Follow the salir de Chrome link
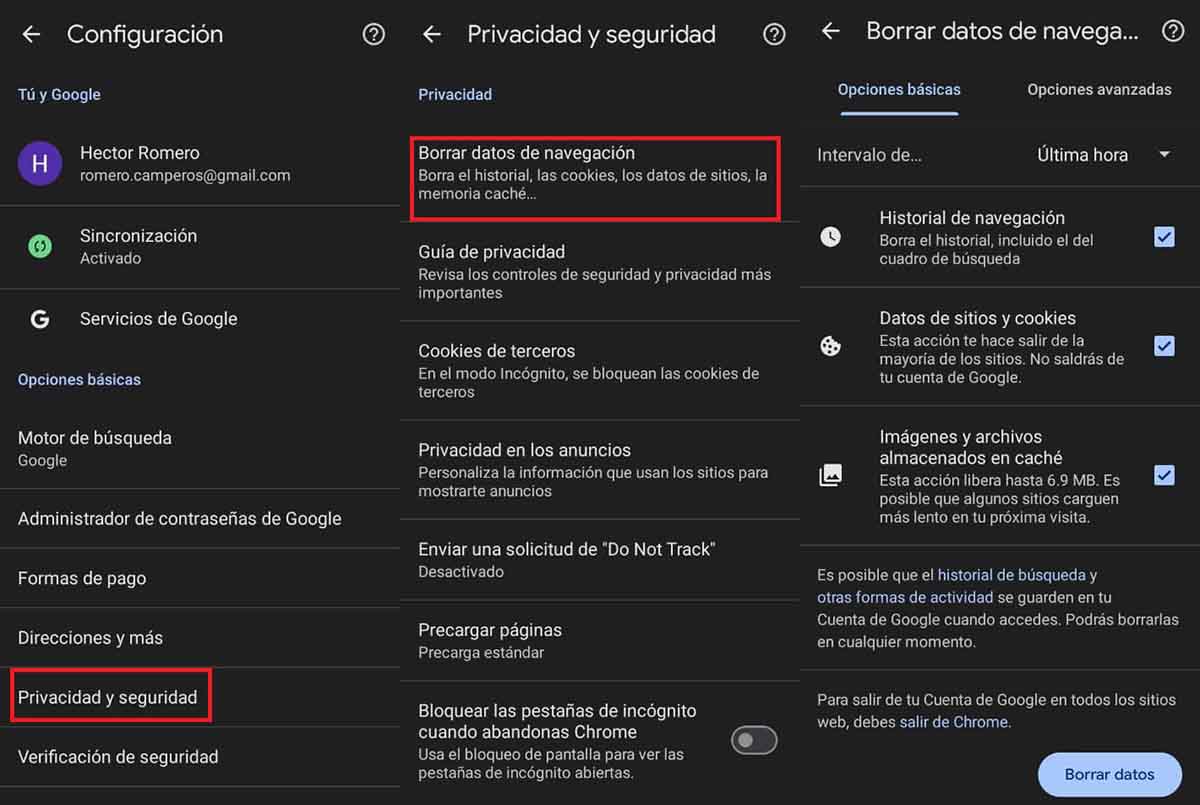Screen dimensions: 1200x805 tap(954, 721)
